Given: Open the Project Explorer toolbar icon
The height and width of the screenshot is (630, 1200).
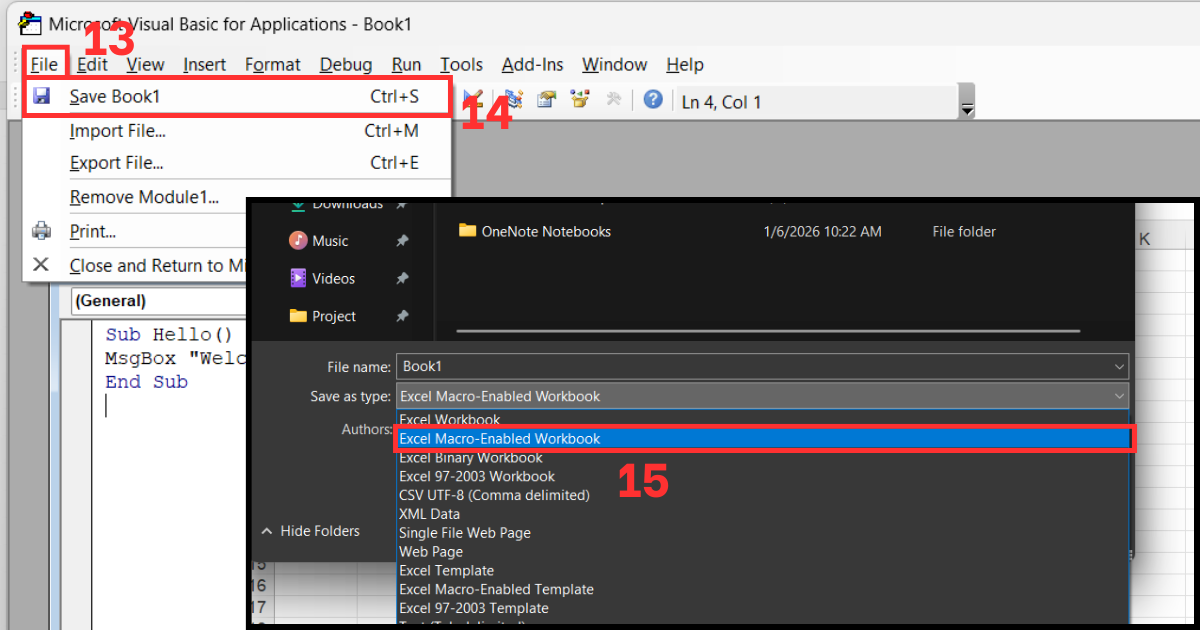Looking at the screenshot, I should tap(514, 100).
